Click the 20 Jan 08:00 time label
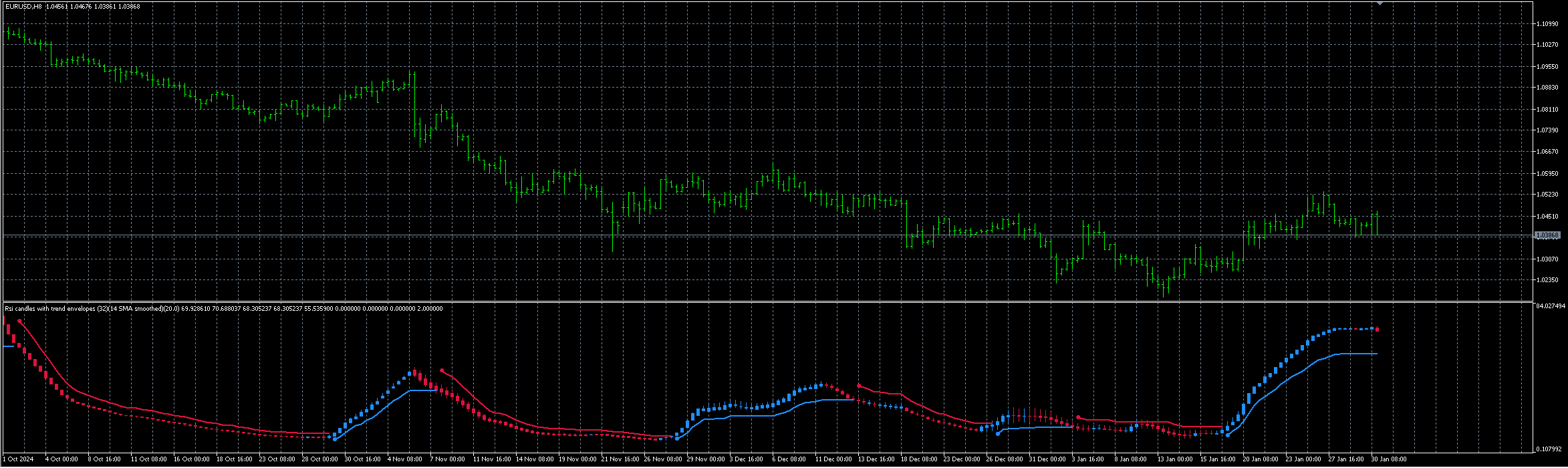The height and width of the screenshot is (468, 1568). pos(1261,459)
